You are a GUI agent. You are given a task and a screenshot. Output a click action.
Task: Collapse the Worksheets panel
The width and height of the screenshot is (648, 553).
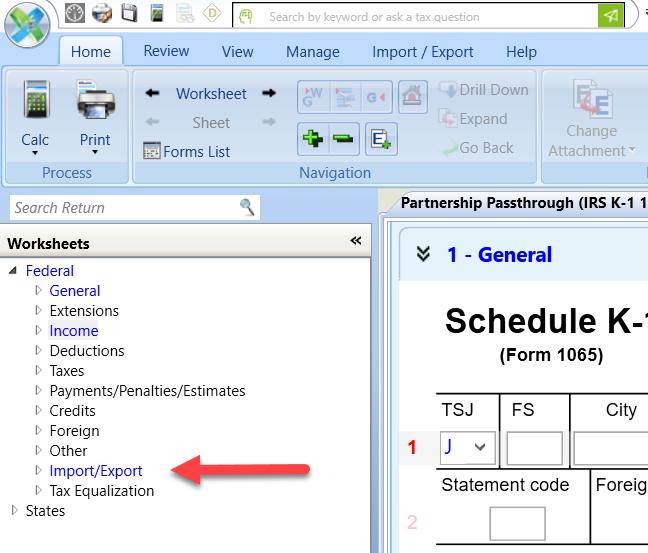click(x=355, y=242)
